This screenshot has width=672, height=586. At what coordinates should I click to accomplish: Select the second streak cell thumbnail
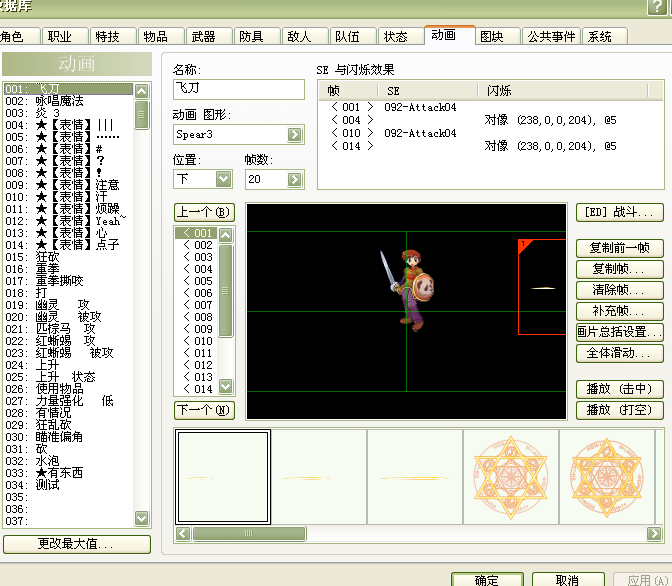[x=319, y=477]
